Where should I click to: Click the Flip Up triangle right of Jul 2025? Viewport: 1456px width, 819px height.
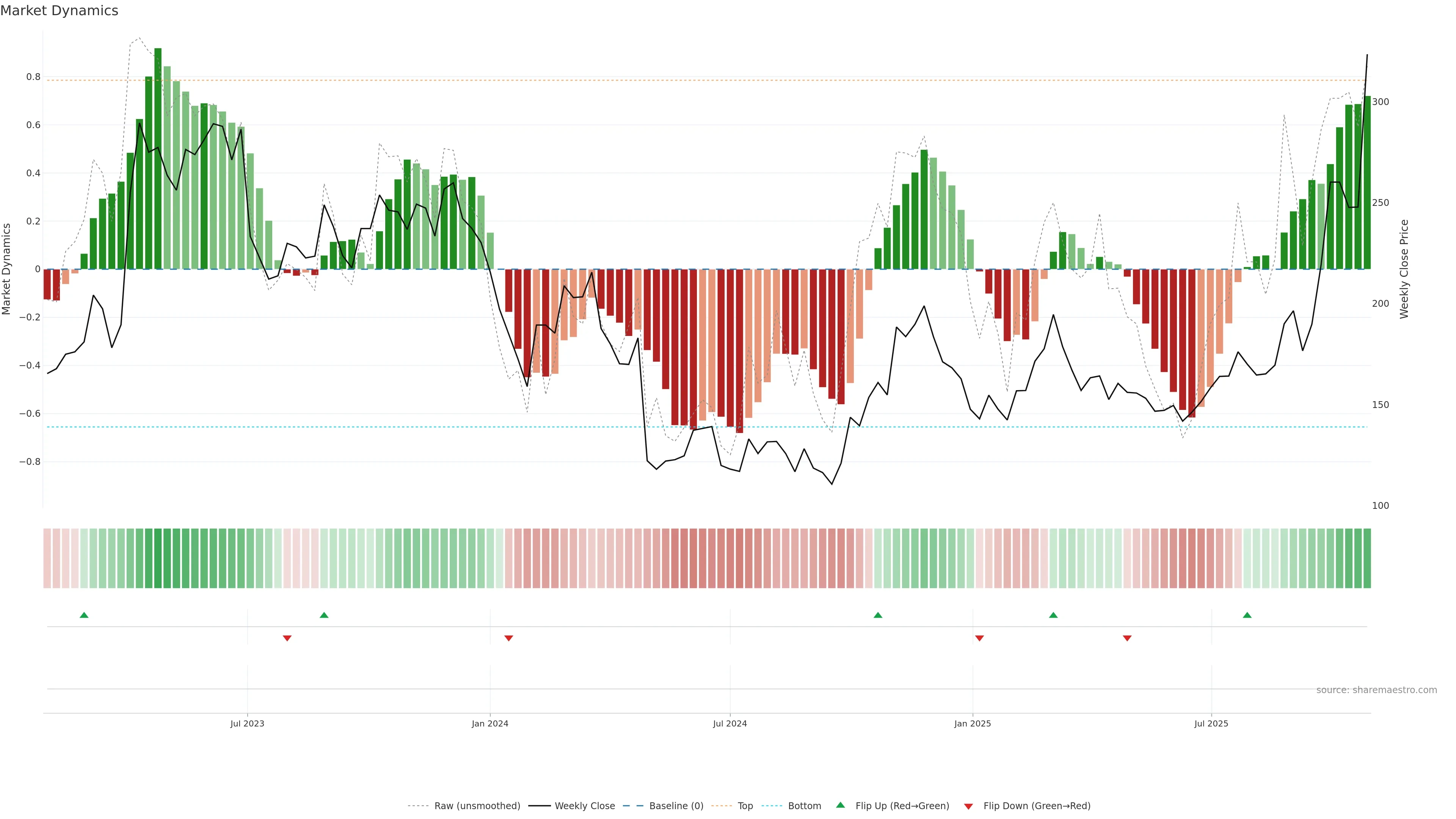(1247, 615)
